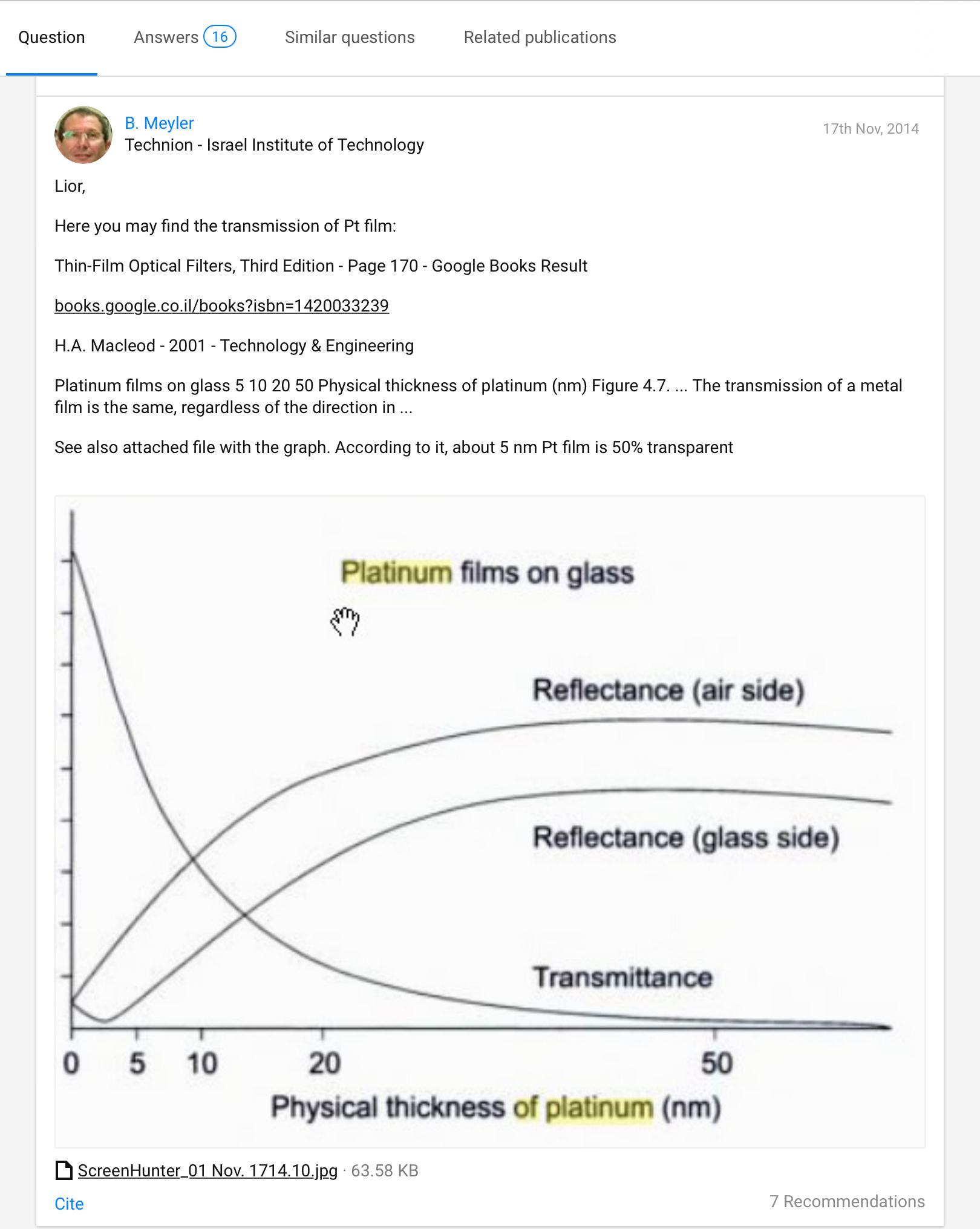Click the Transmittance curve label
Image resolution: width=980 pixels, height=1229 pixels.
click(622, 977)
